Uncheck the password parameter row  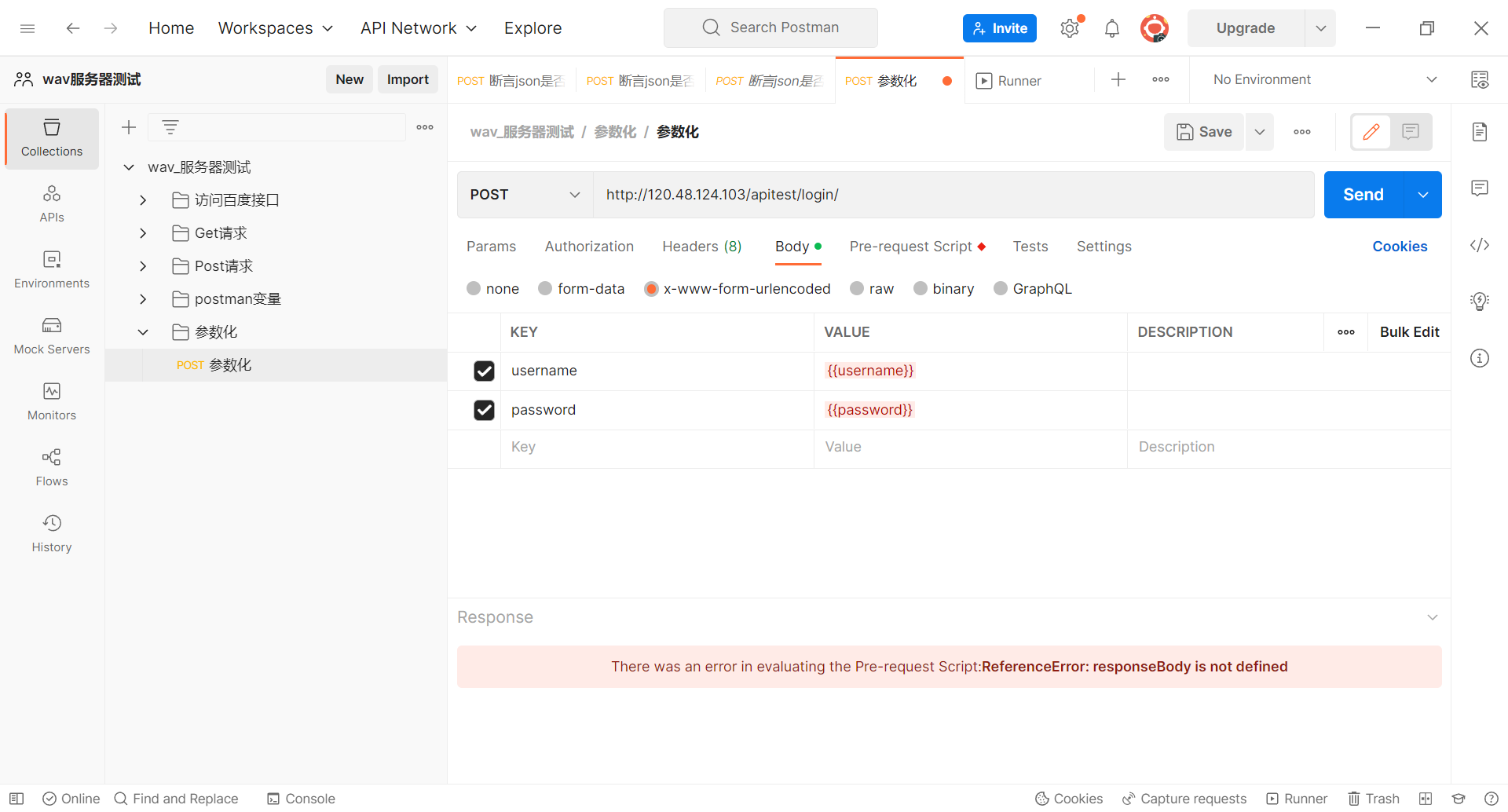[x=484, y=410]
